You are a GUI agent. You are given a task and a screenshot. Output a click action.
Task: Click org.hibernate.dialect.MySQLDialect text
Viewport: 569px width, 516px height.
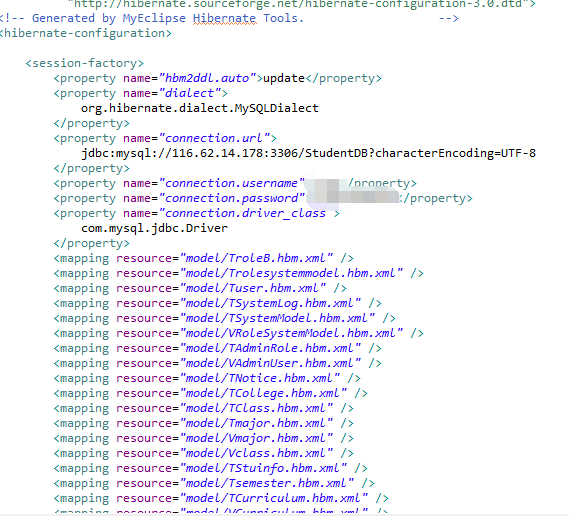(200, 108)
